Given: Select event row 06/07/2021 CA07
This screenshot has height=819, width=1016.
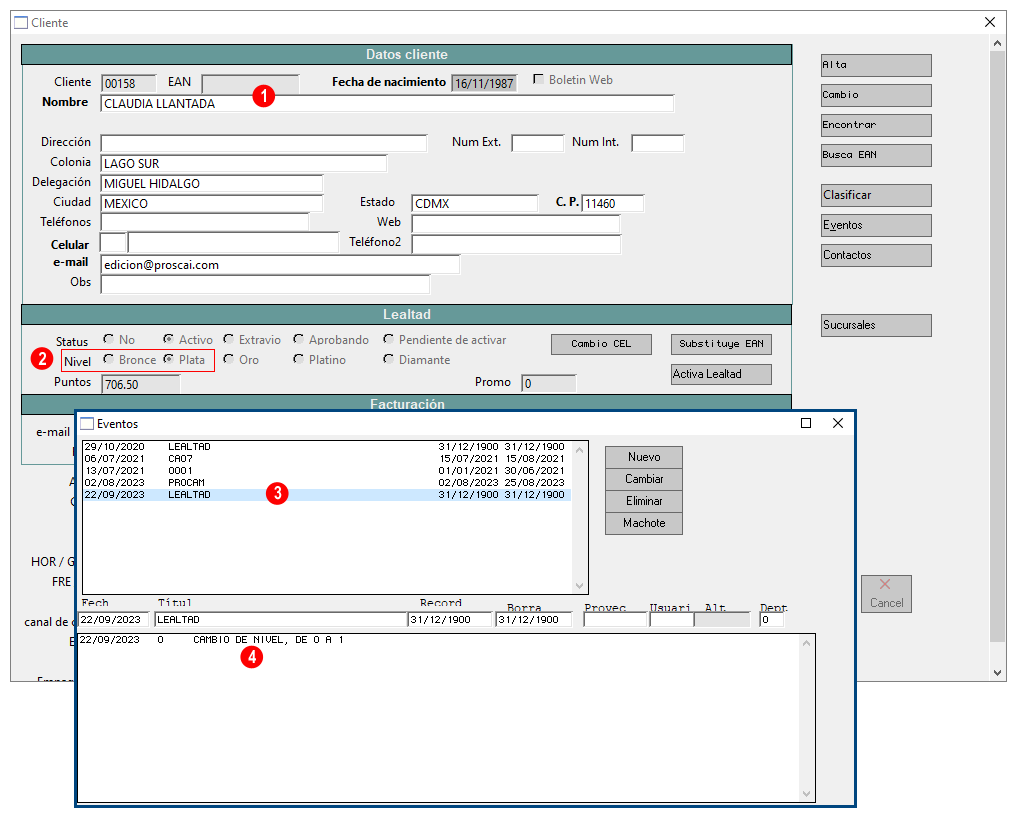Looking at the screenshot, I should [327, 459].
